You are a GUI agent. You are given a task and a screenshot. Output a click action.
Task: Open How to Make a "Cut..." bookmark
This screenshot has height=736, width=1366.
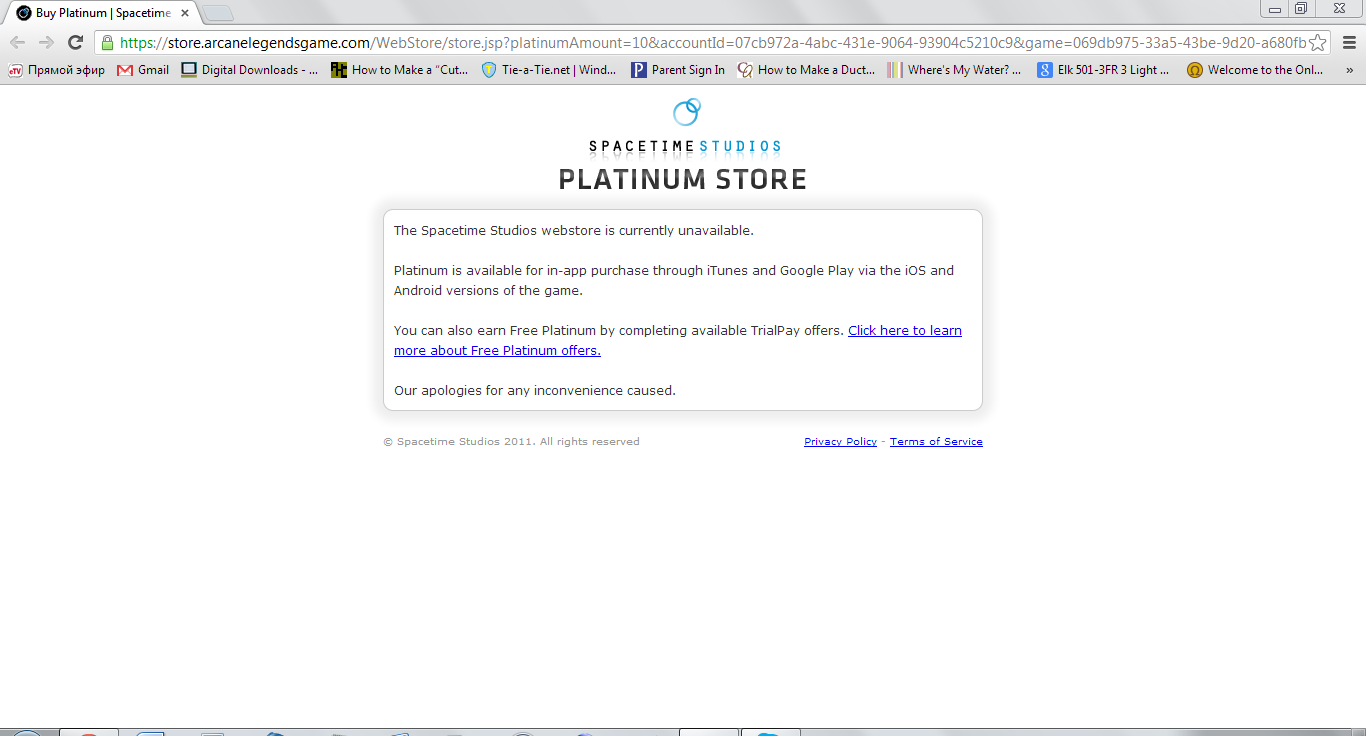[x=400, y=70]
